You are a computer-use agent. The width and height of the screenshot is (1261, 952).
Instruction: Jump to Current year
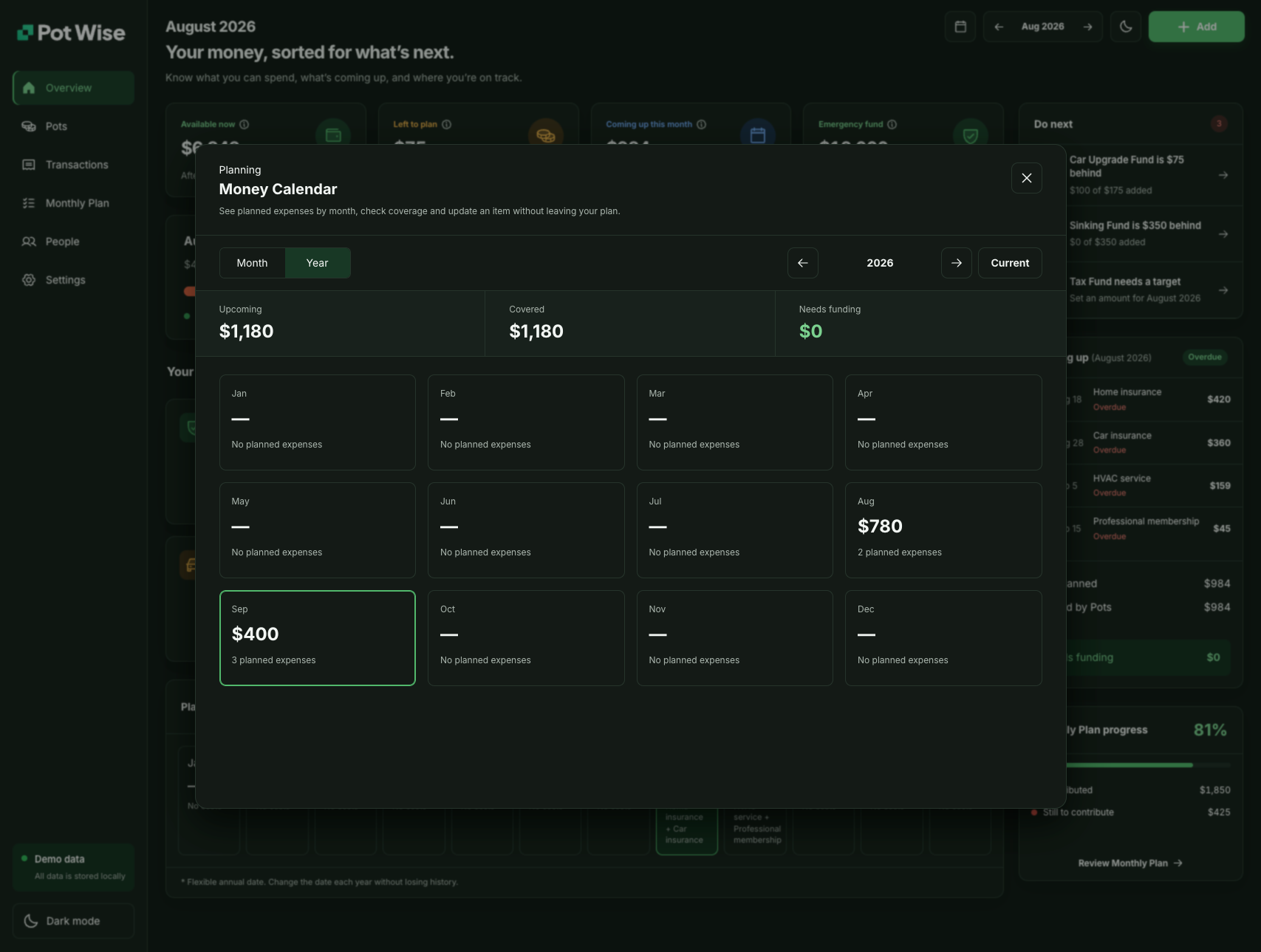tap(1010, 263)
